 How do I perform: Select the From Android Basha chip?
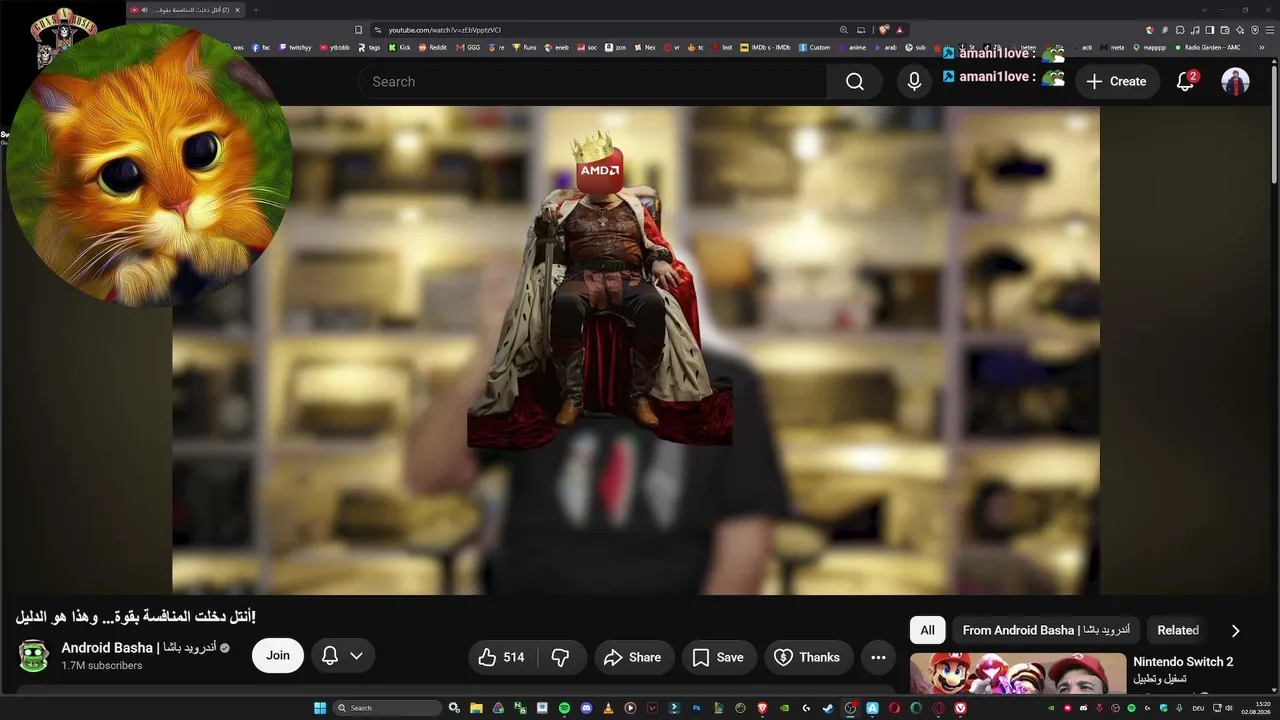[x=1046, y=630]
